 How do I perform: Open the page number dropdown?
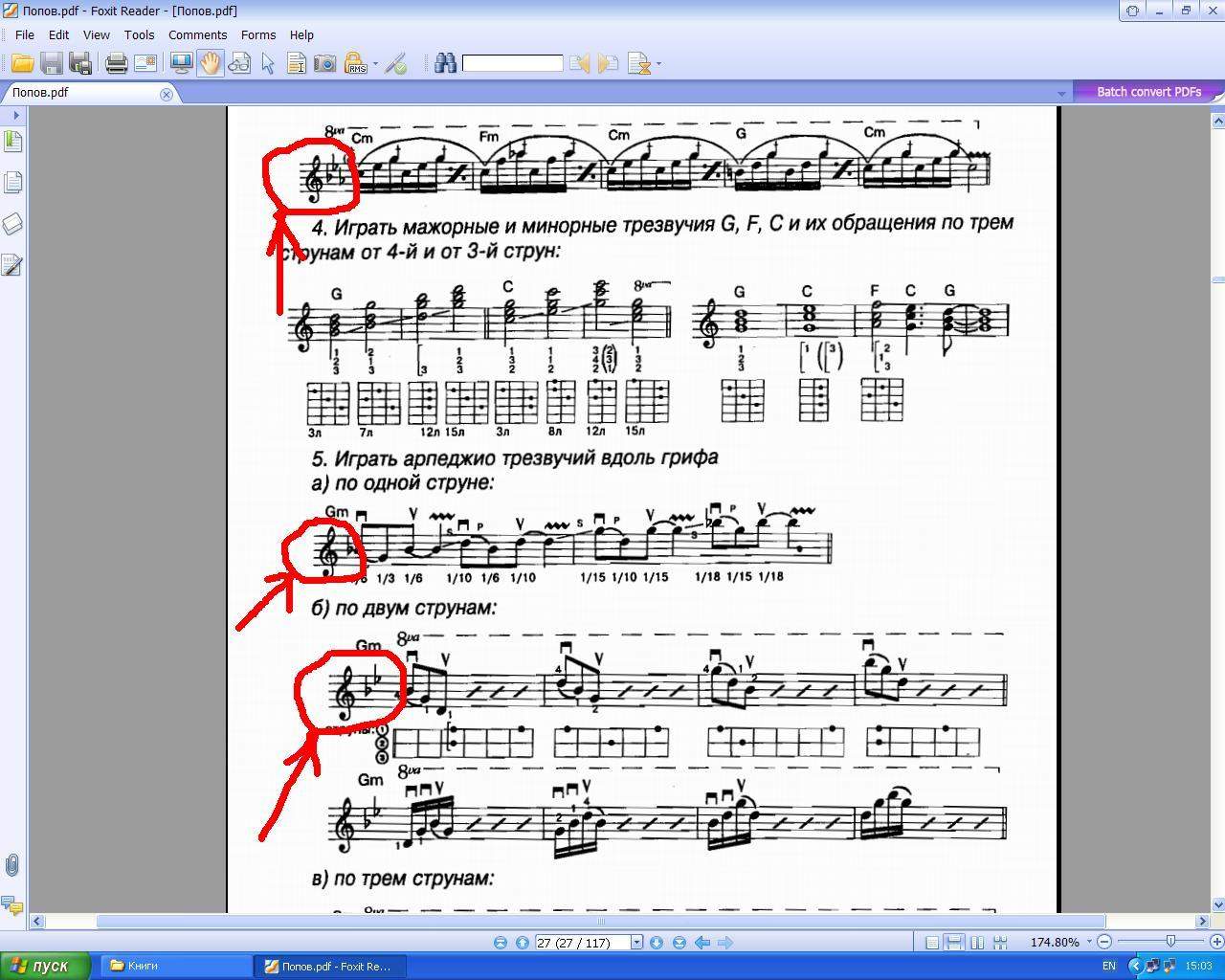[x=637, y=943]
